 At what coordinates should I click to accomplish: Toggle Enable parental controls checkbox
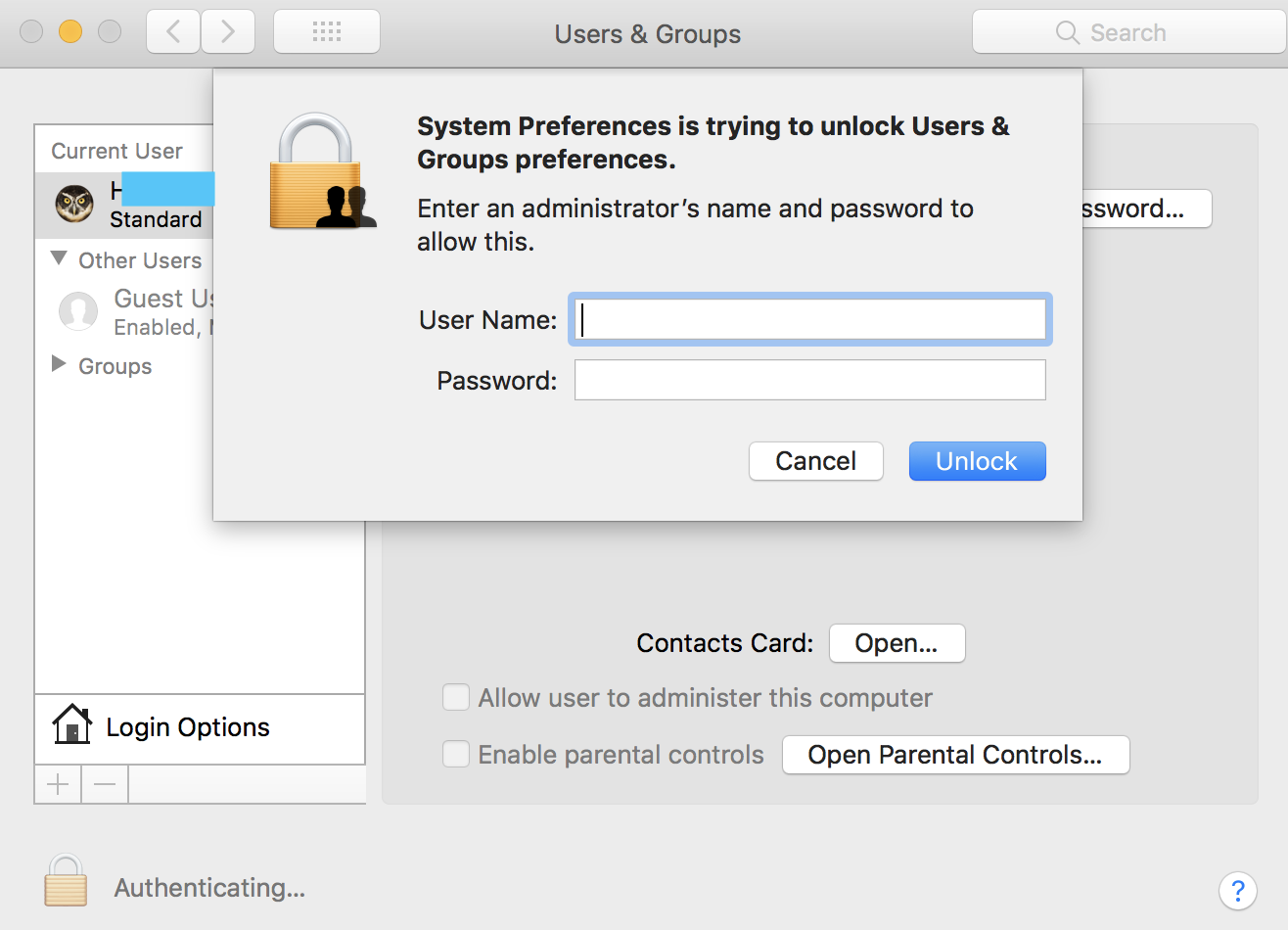point(456,754)
